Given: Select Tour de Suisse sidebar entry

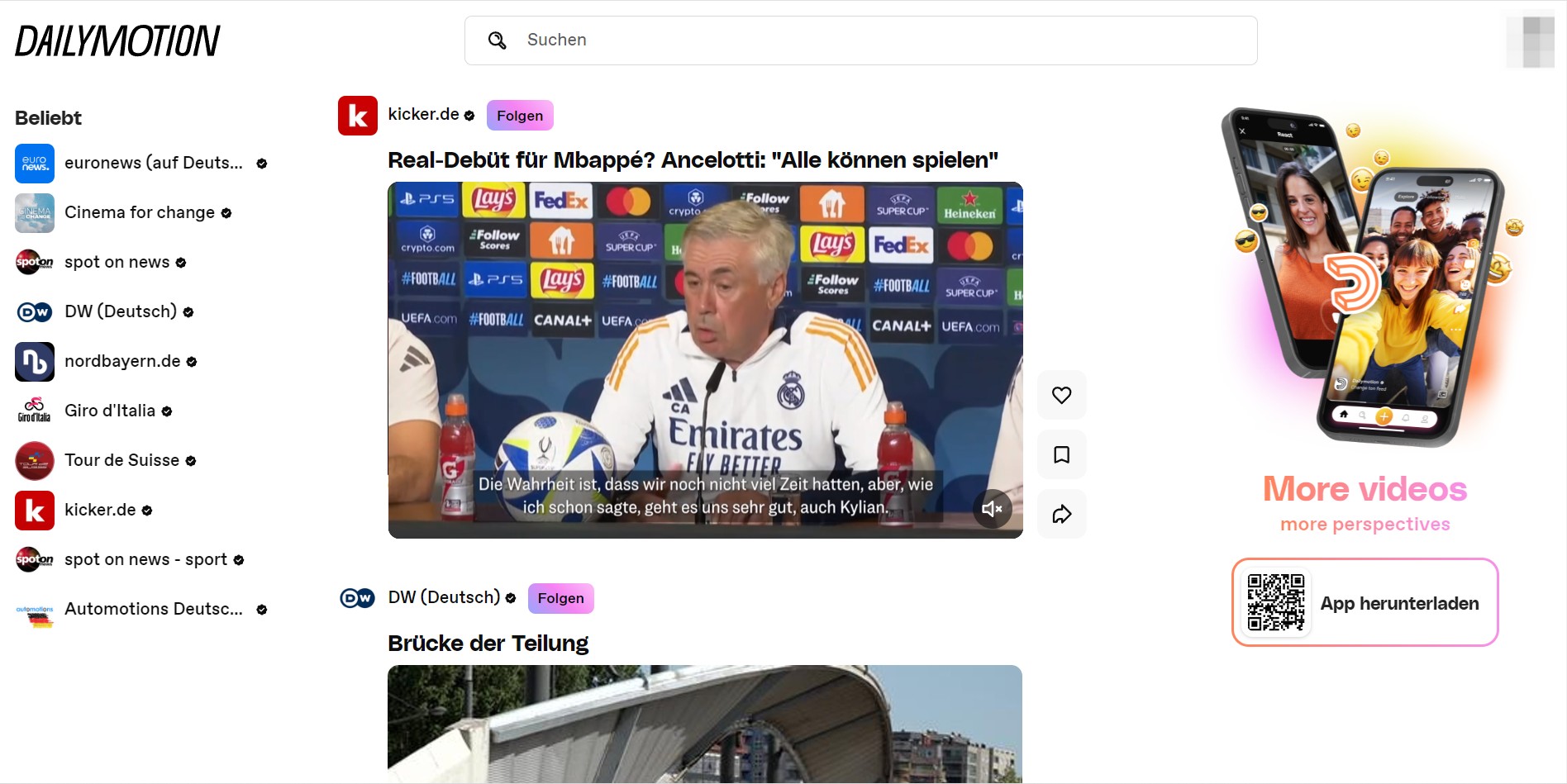Looking at the screenshot, I should 121,460.
